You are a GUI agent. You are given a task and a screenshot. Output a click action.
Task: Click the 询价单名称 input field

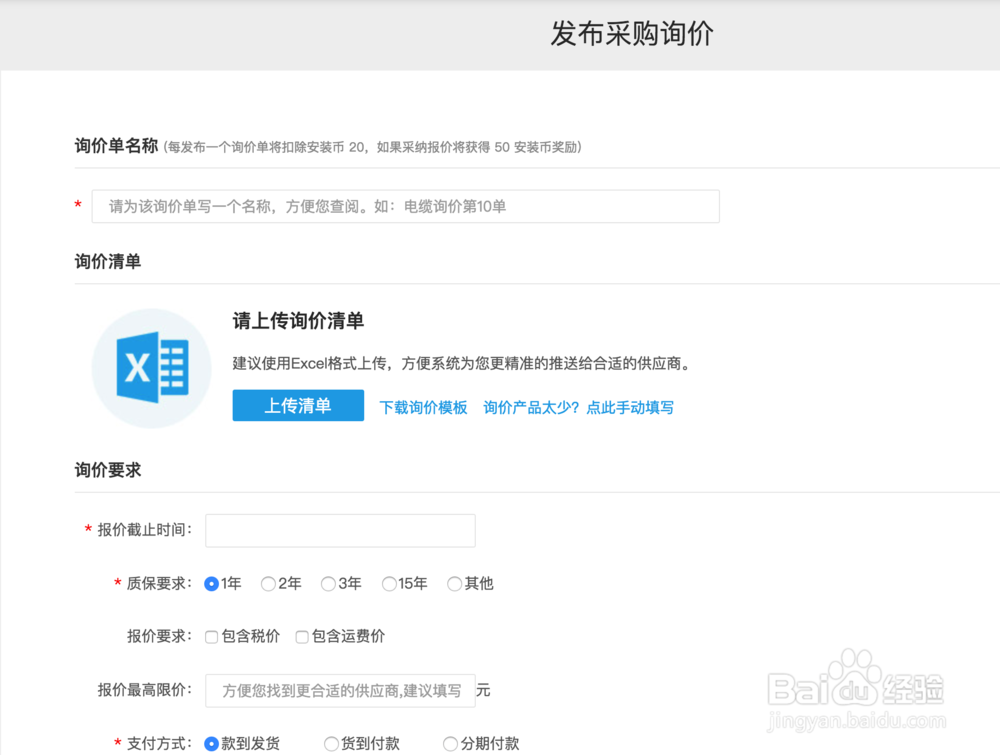[x=406, y=206]
